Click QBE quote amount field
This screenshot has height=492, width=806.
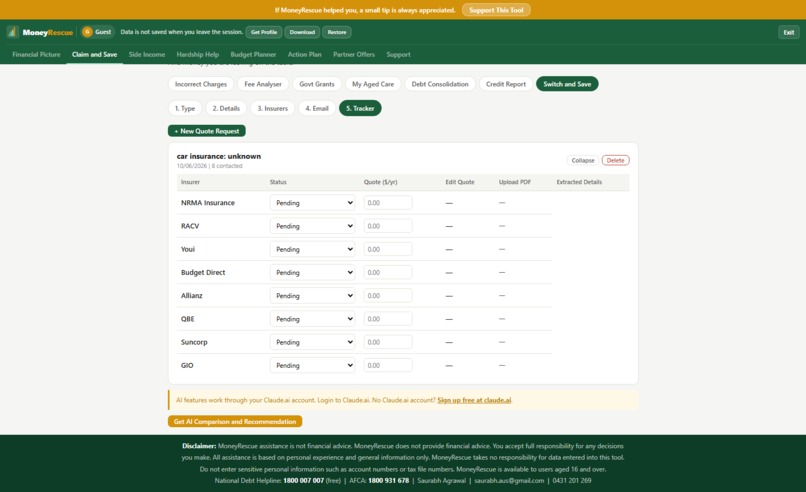point(388,319)
